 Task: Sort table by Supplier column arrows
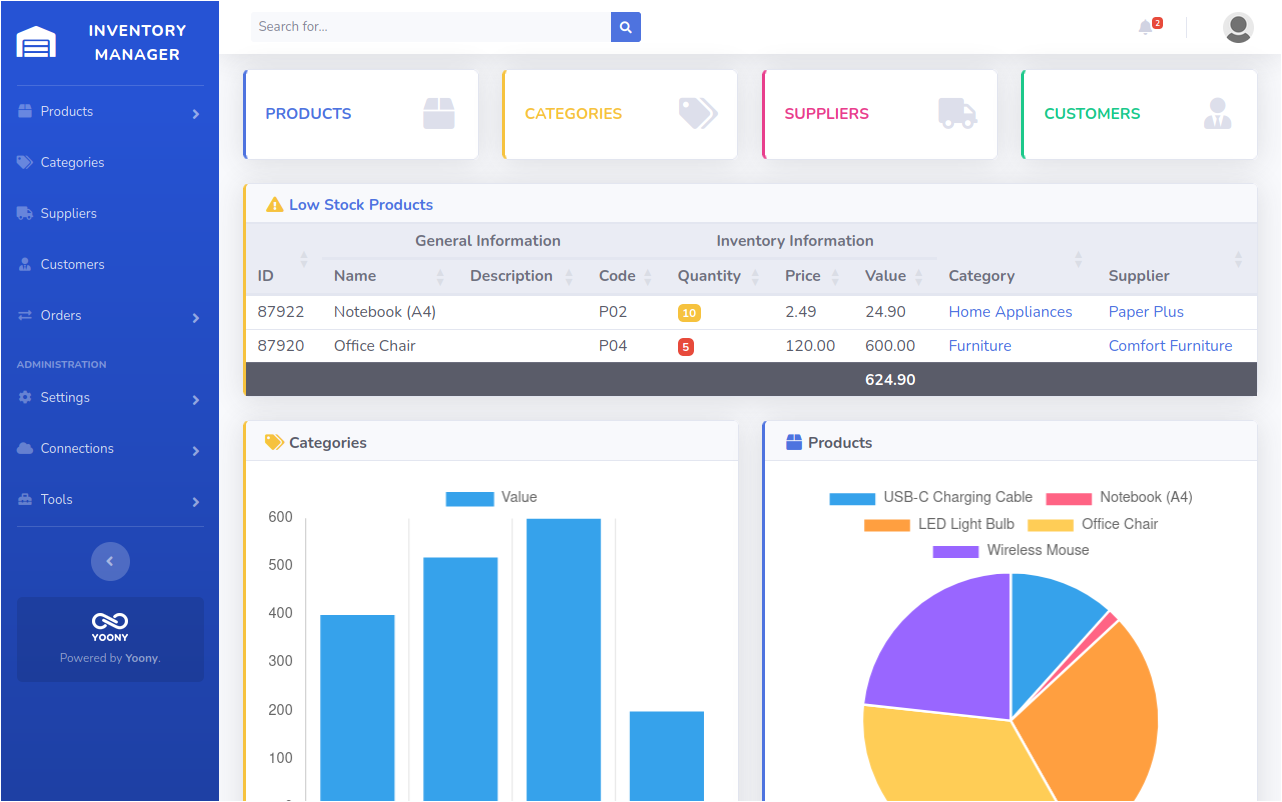click(1238, 259)
